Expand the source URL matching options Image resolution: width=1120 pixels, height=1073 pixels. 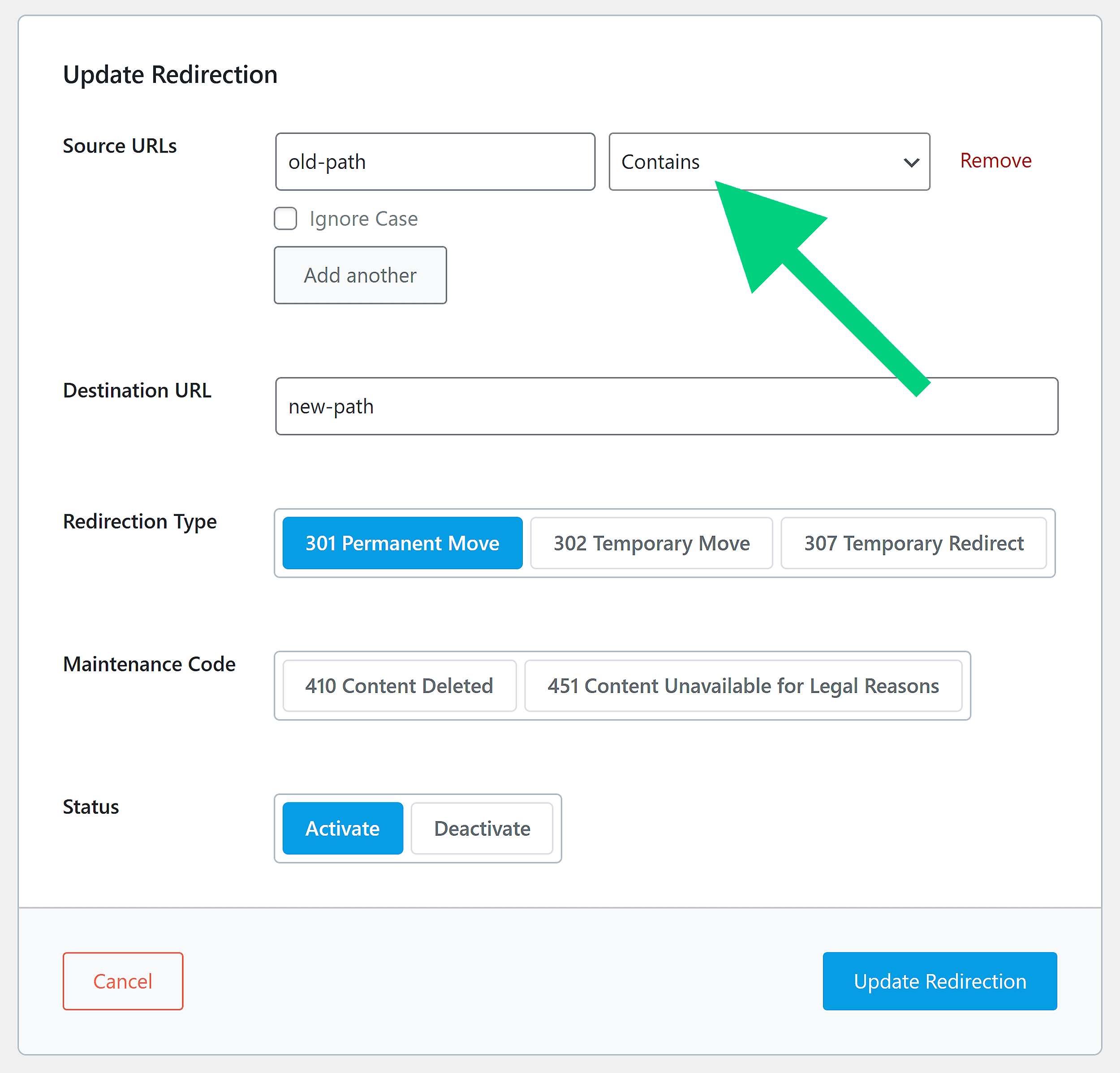[769, 162]
